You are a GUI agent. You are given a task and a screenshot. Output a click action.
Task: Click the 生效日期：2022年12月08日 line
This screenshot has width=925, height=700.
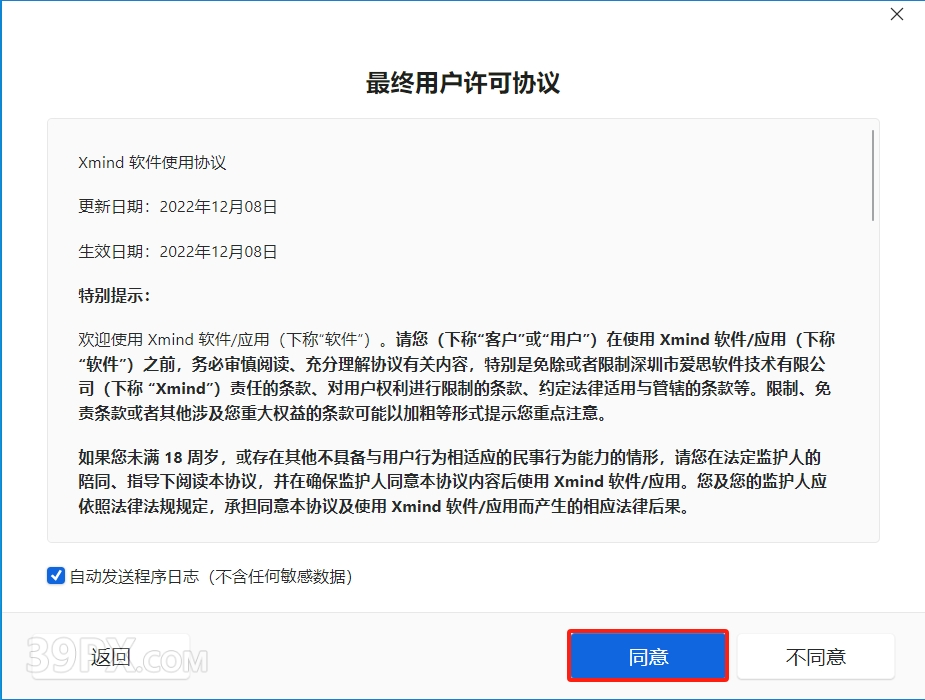[x=178, y=251]
